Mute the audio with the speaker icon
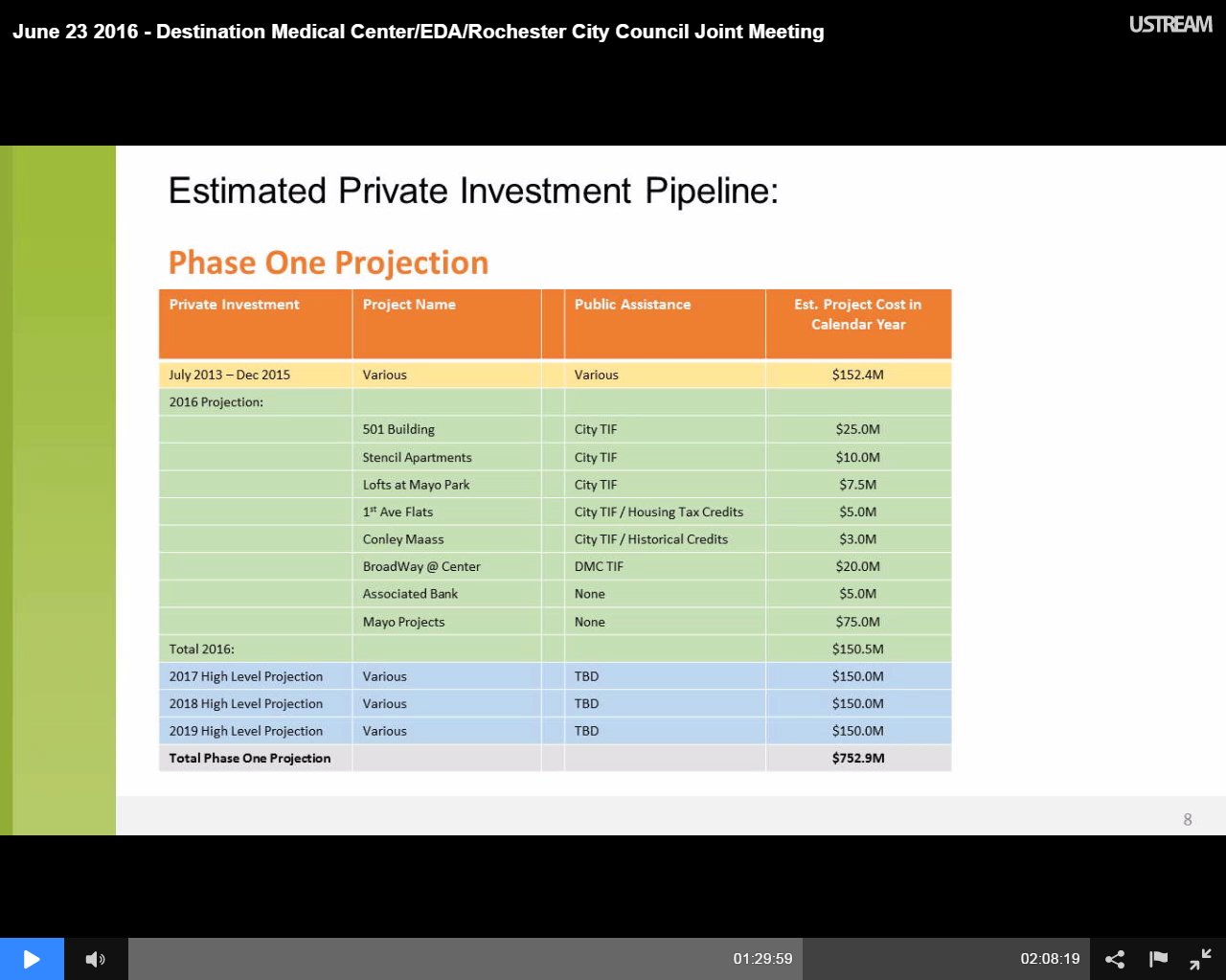This screenshot has width=1226, height=980. [96, 959]
